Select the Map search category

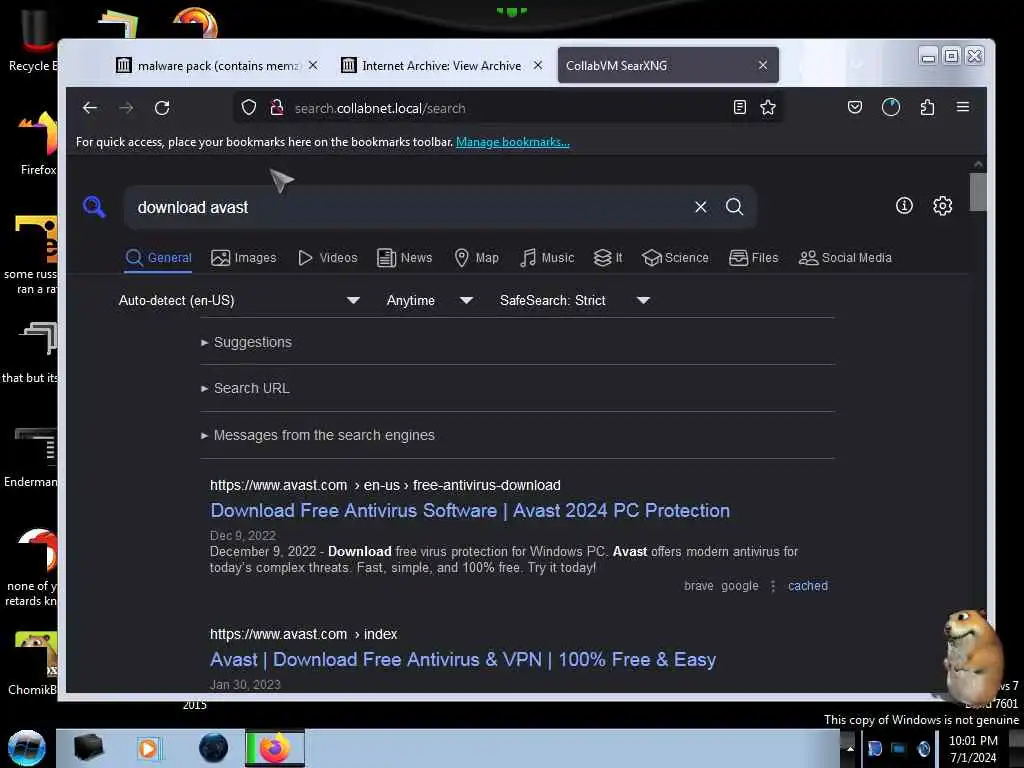(x=477, y=258)
